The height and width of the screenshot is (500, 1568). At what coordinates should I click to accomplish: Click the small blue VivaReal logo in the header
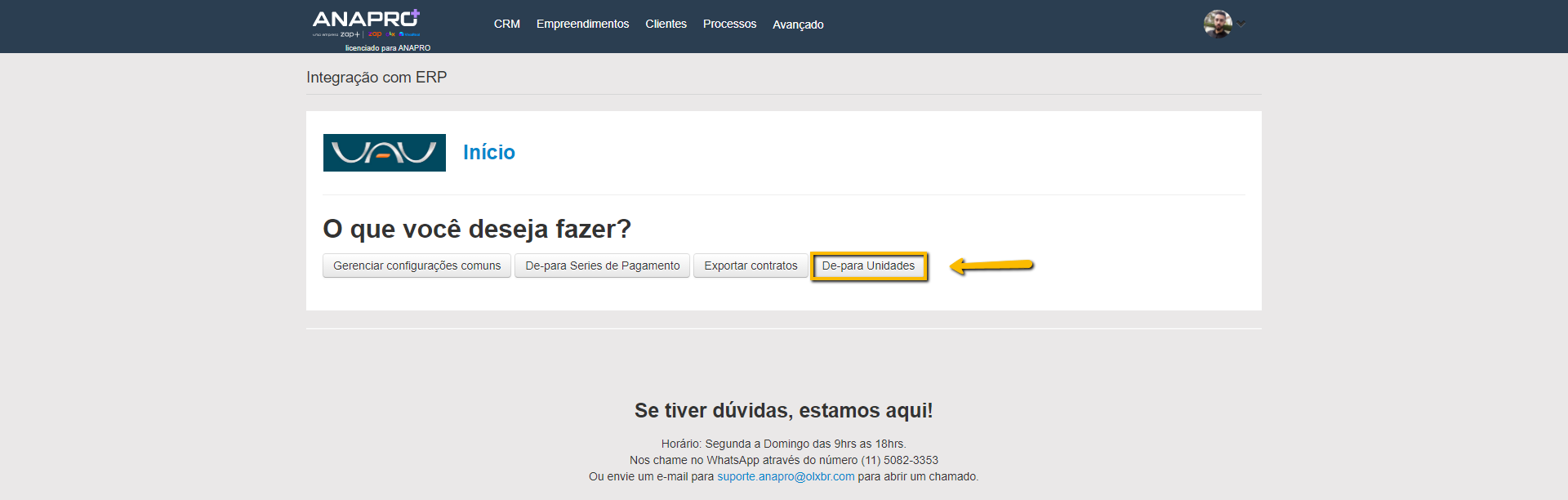410,34
